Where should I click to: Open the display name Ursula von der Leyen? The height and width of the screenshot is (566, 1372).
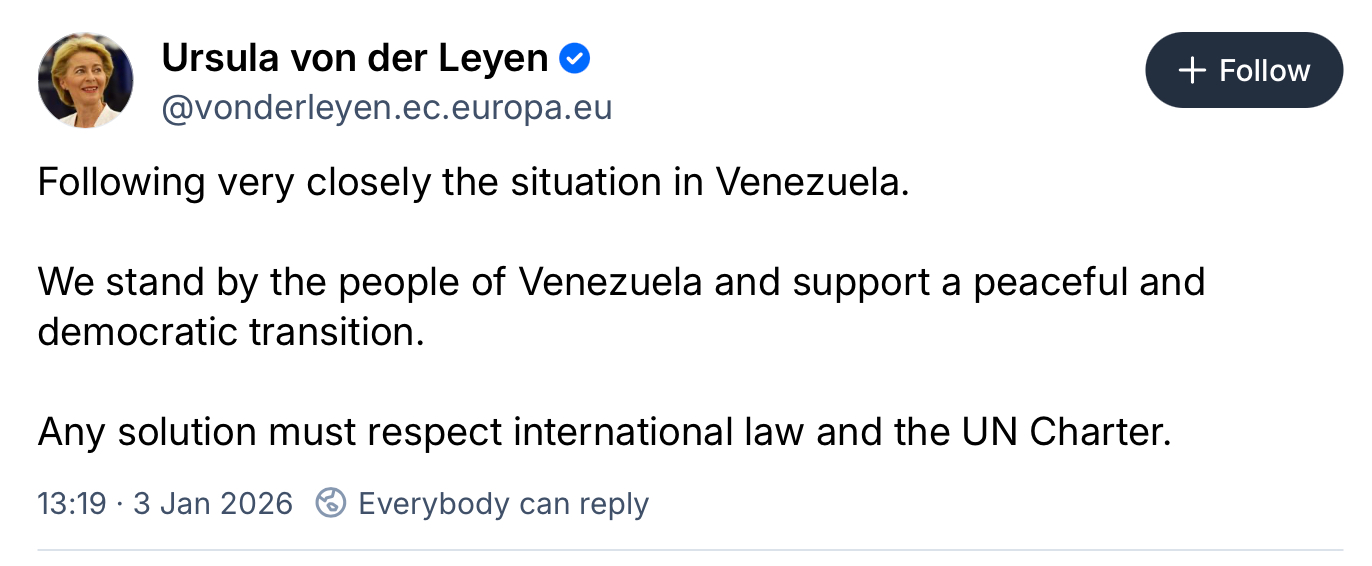click(354, 59)
